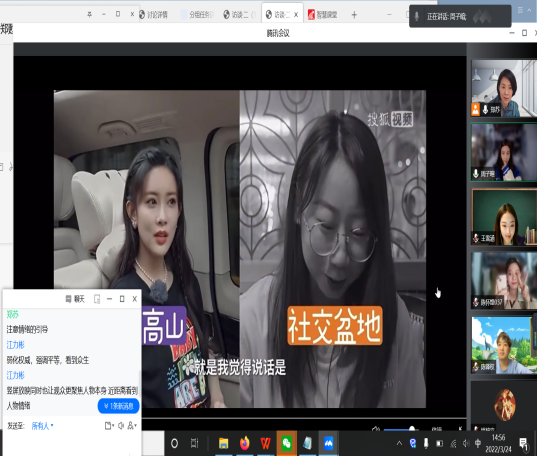Screen dimensions: 537x456
Task: Mute the video player volume icon
Action: click(376, 429)
